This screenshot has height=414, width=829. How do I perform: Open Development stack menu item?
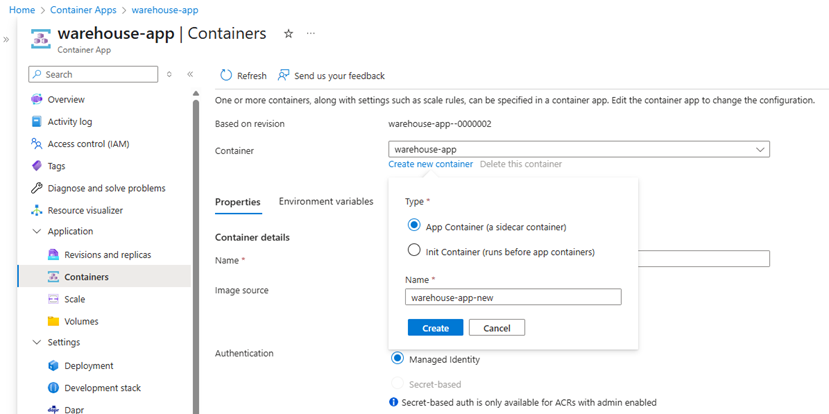tap(104, 388)
